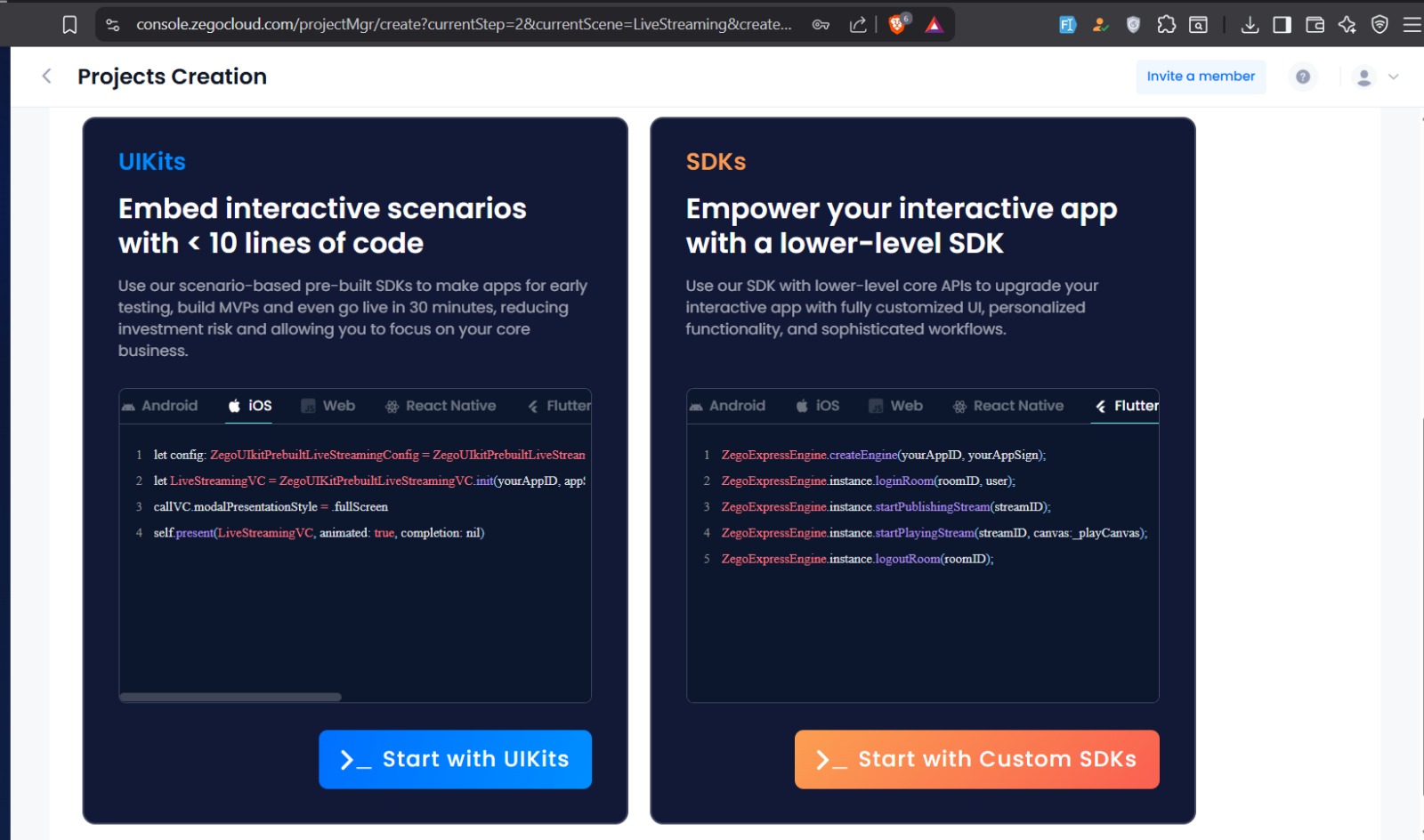The height and width of the screenshot is (840, 1424).
Task: Select the iOS tab in SDKs card
Action: 818,406
